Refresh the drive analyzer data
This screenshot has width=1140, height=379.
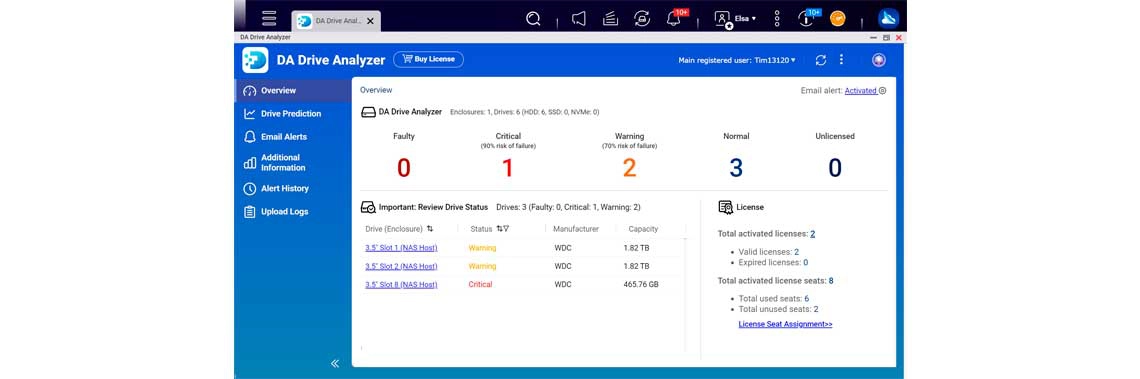coord(821,60)
